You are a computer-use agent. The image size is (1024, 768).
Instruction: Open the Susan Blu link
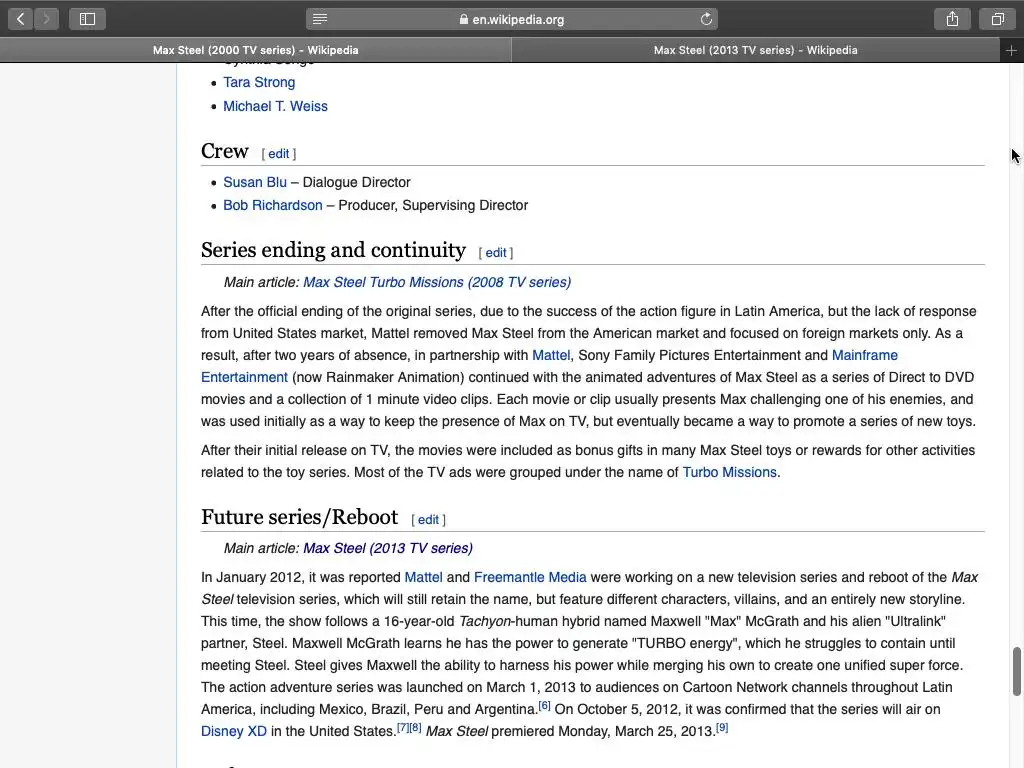(x=255, y=182)
